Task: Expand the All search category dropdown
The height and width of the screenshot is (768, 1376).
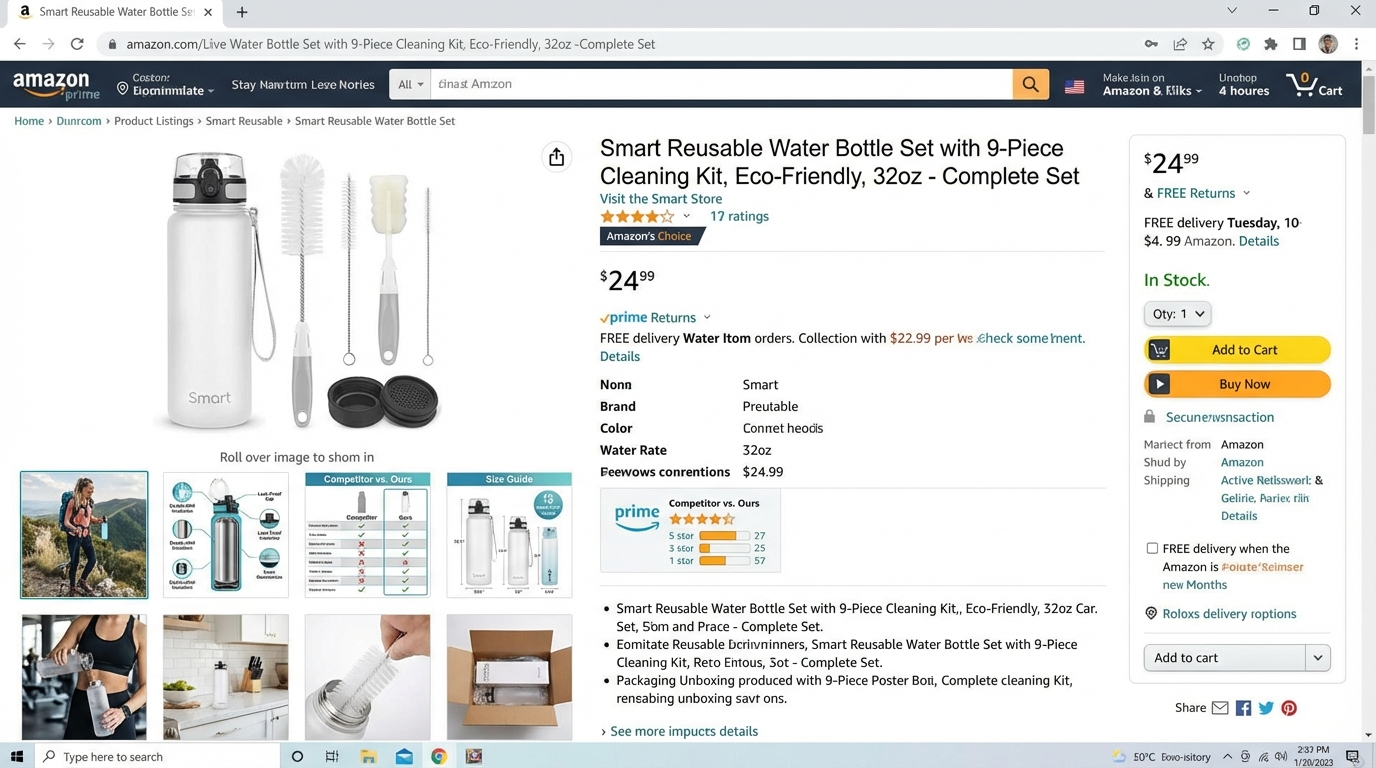Action: coord(409,84)
